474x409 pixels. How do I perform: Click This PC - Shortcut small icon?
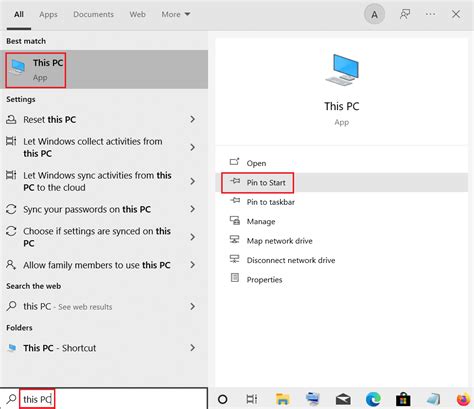(12, 348)
